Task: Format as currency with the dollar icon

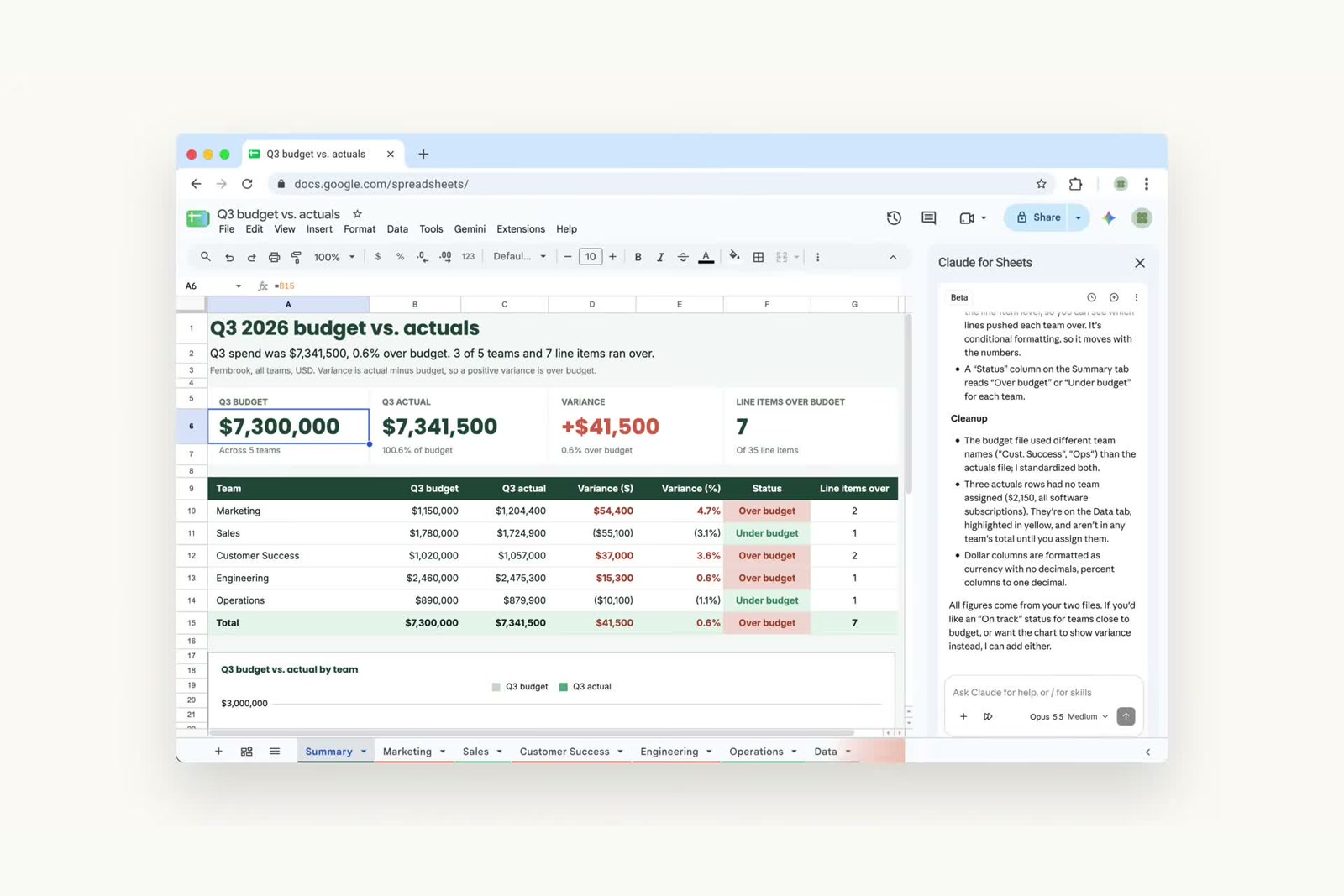Action: click(x=378, y=257)
